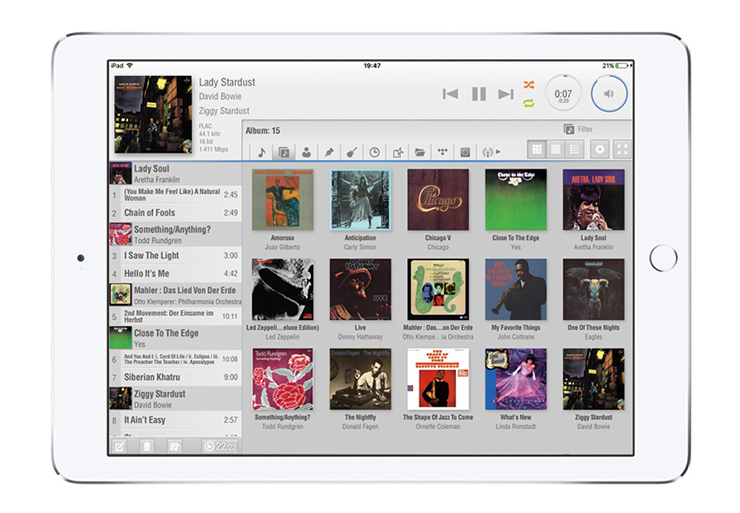The height and width of the screenshot is (513, 740).
Task: Click the circular volume control
Action: click(609, 94)
